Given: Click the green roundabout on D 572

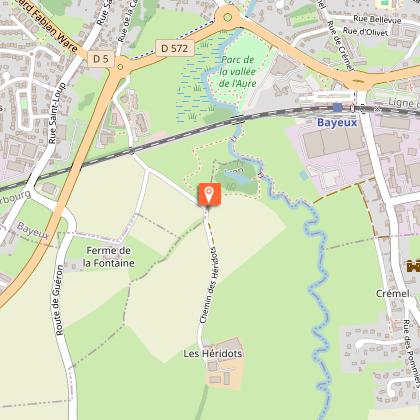Looking at the screenshot, I should click(x=228, y=17).
